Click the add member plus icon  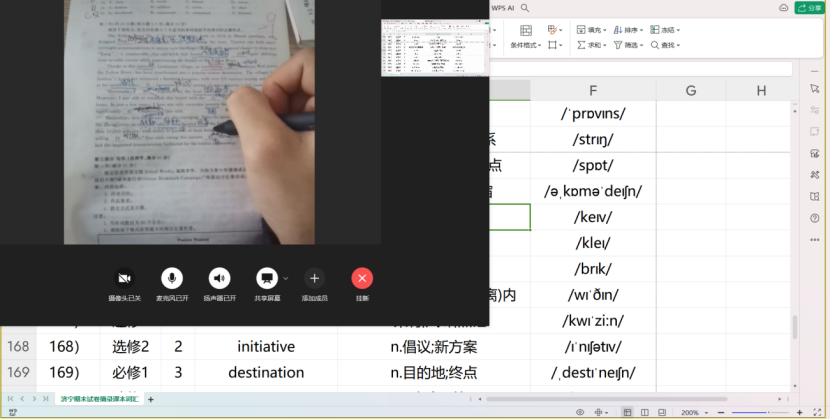[x=314, y=278]
